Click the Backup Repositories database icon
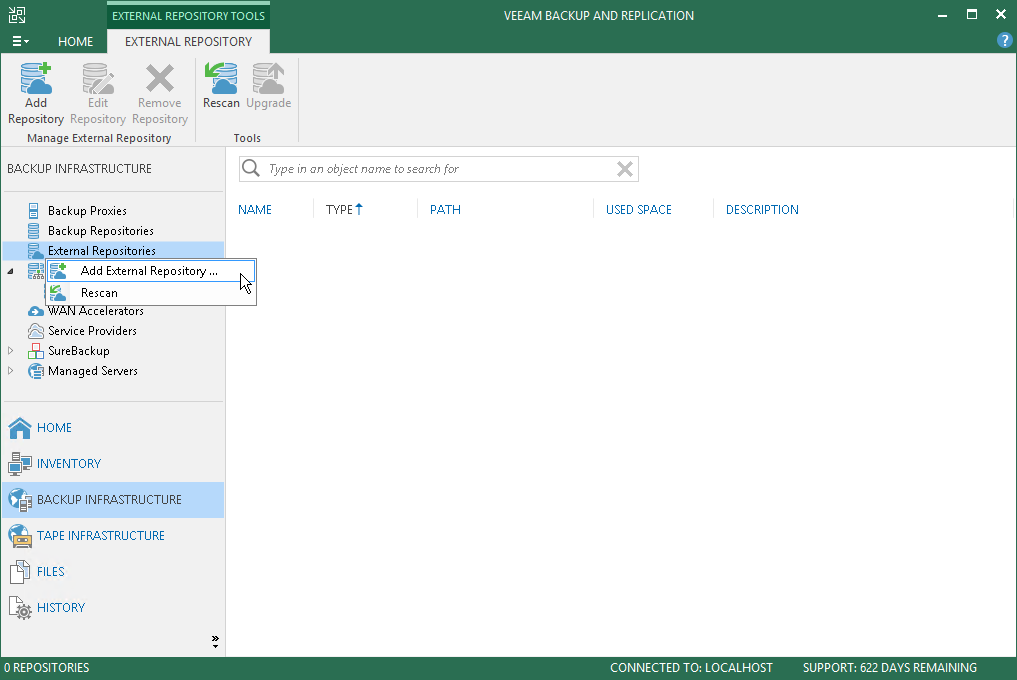 point(33,230)
